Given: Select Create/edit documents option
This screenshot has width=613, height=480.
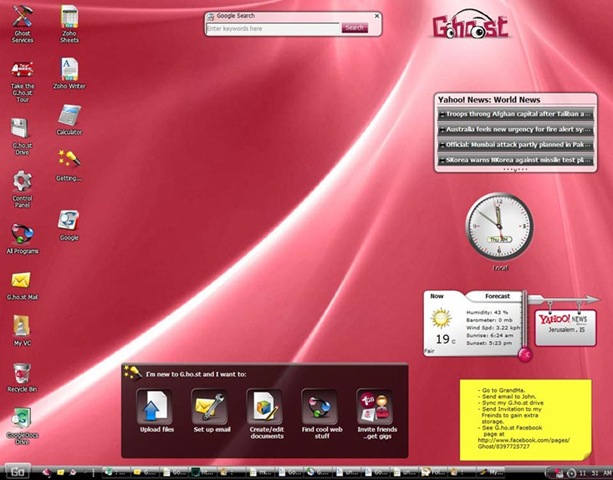Looking at the screenshot, I should coord(265,407).
